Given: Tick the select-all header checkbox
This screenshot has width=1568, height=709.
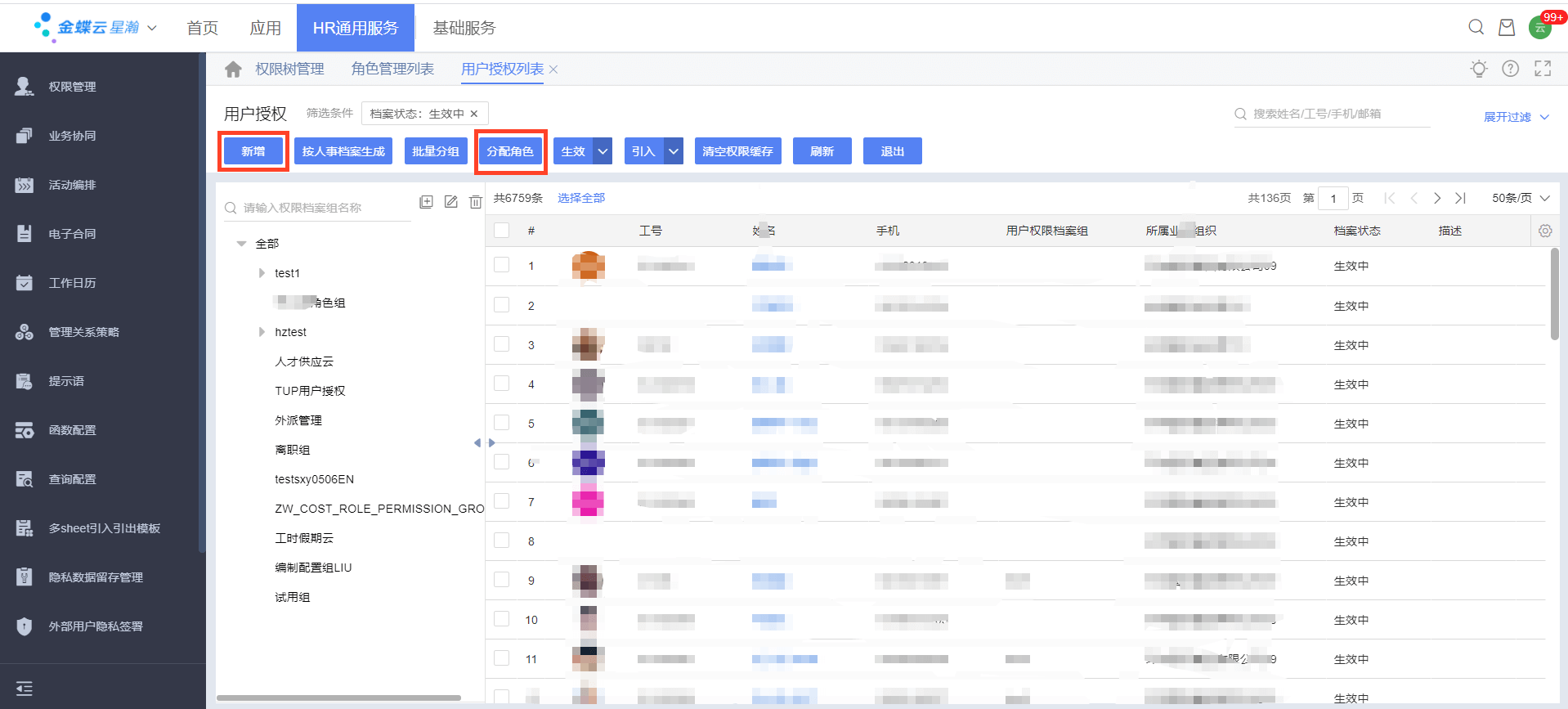Looking at the screenshot, I should (x=502, y=231).
